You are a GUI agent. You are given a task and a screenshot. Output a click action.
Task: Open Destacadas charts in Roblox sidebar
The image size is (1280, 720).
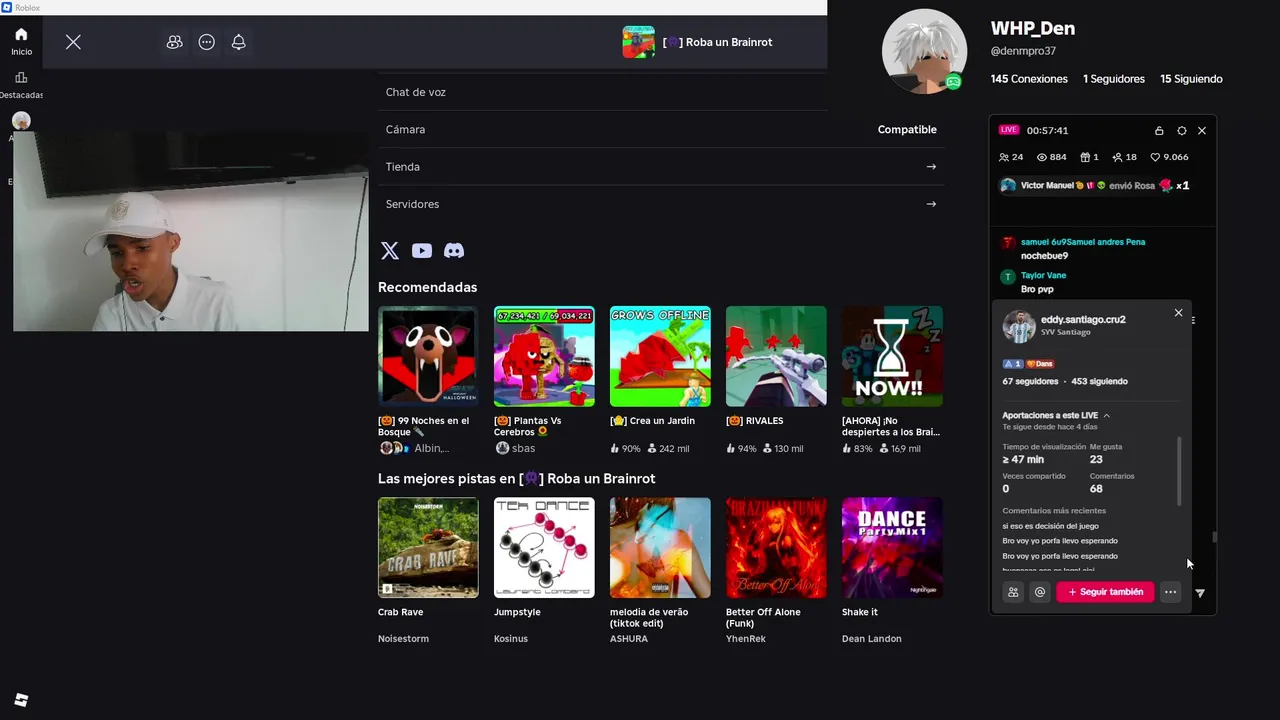(21, 85)
